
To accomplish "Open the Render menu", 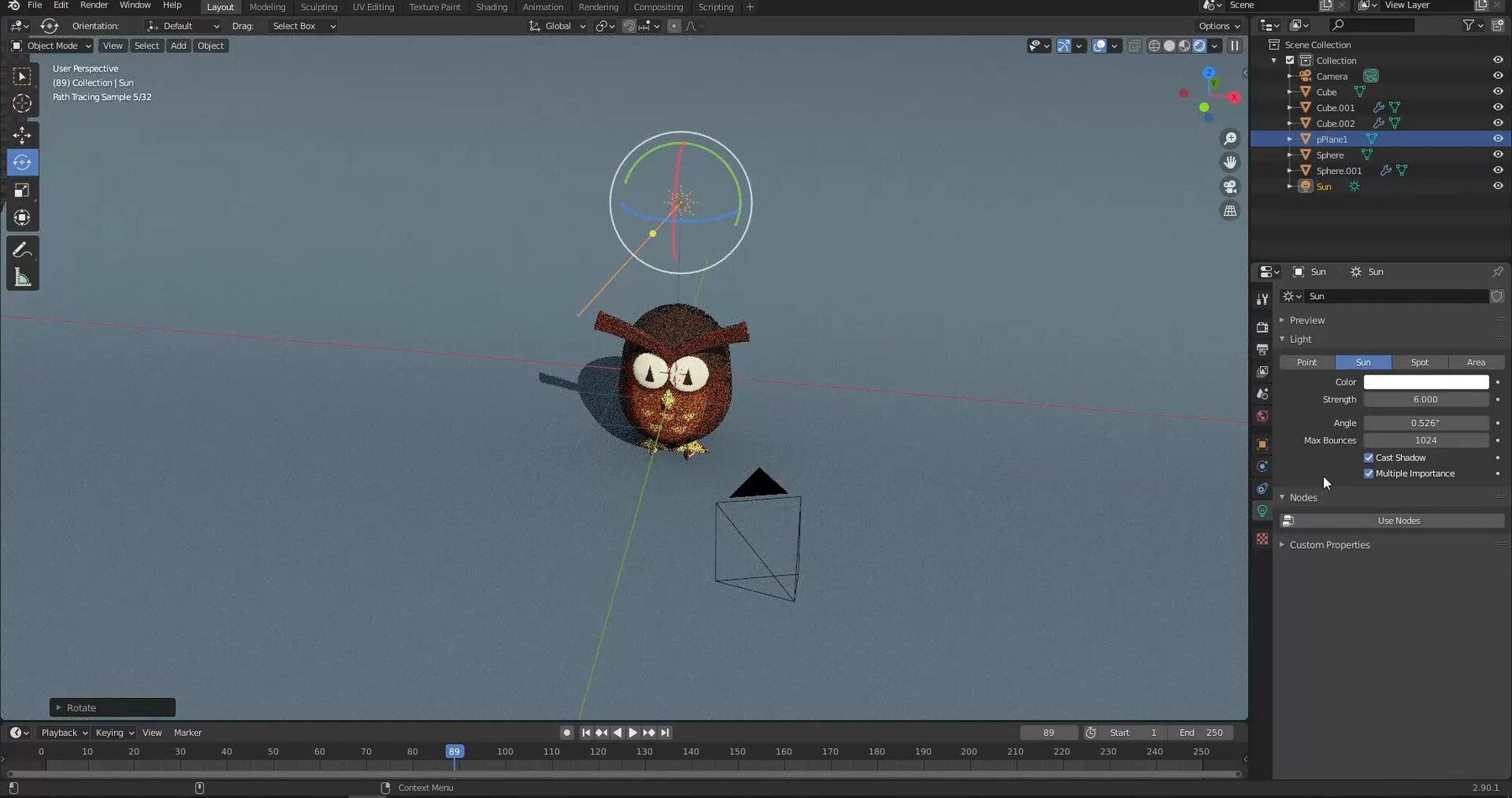I will (x=93, y=6).
